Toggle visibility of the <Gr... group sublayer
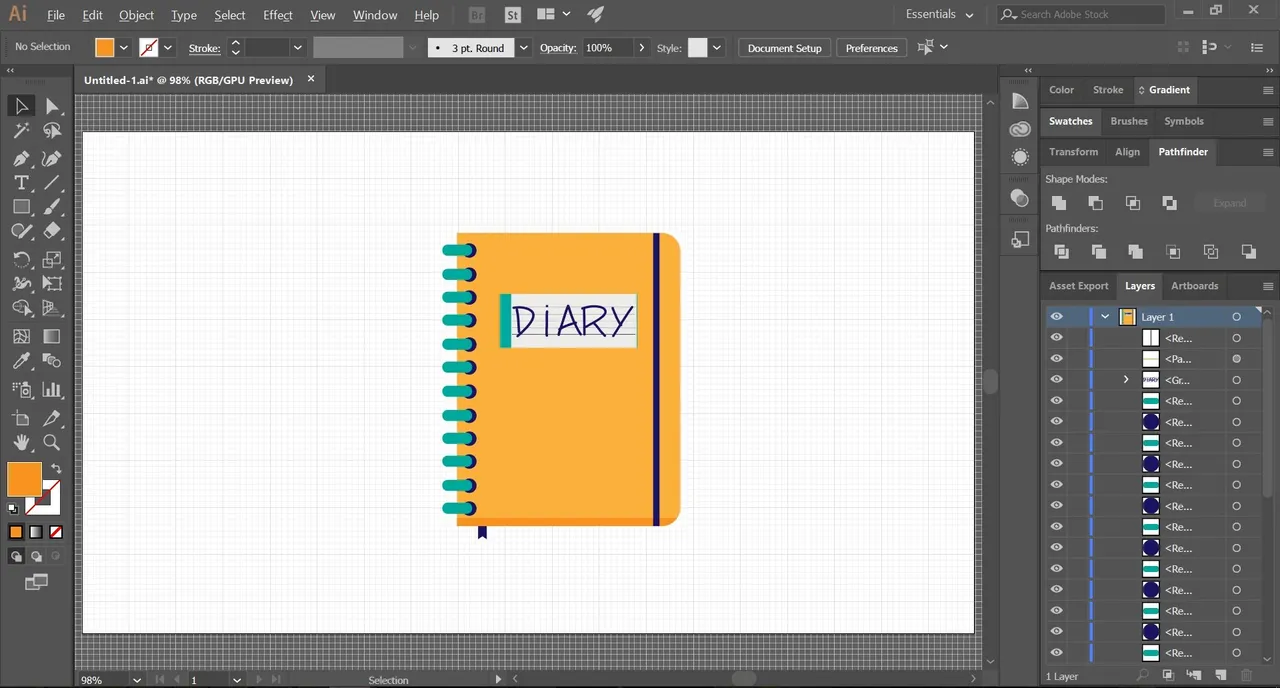 (x=1056, y=380)
